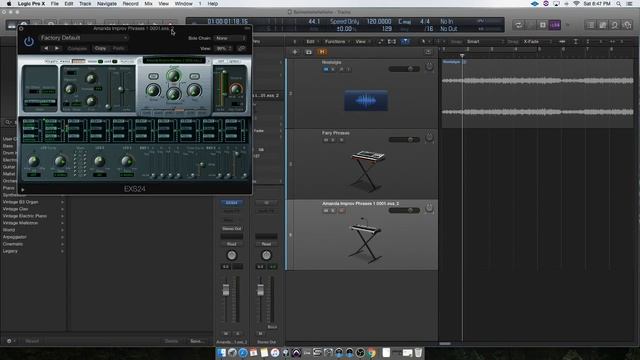Open the Logic Pro X app menu
This screenshot has width=640, height=360.
tap(31, 4)
